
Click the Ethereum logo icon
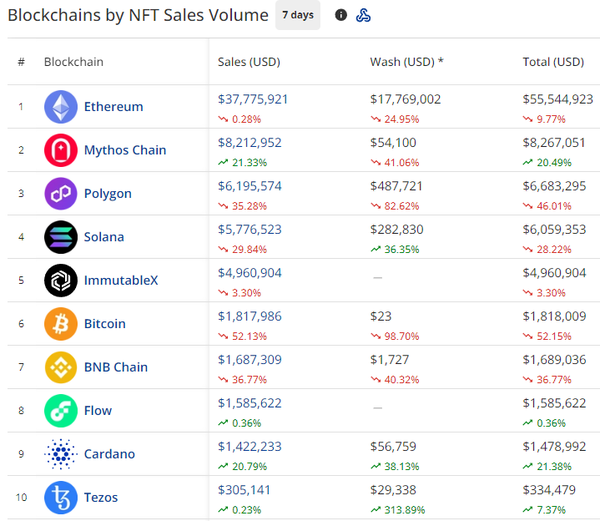click(x=61, y=107)
